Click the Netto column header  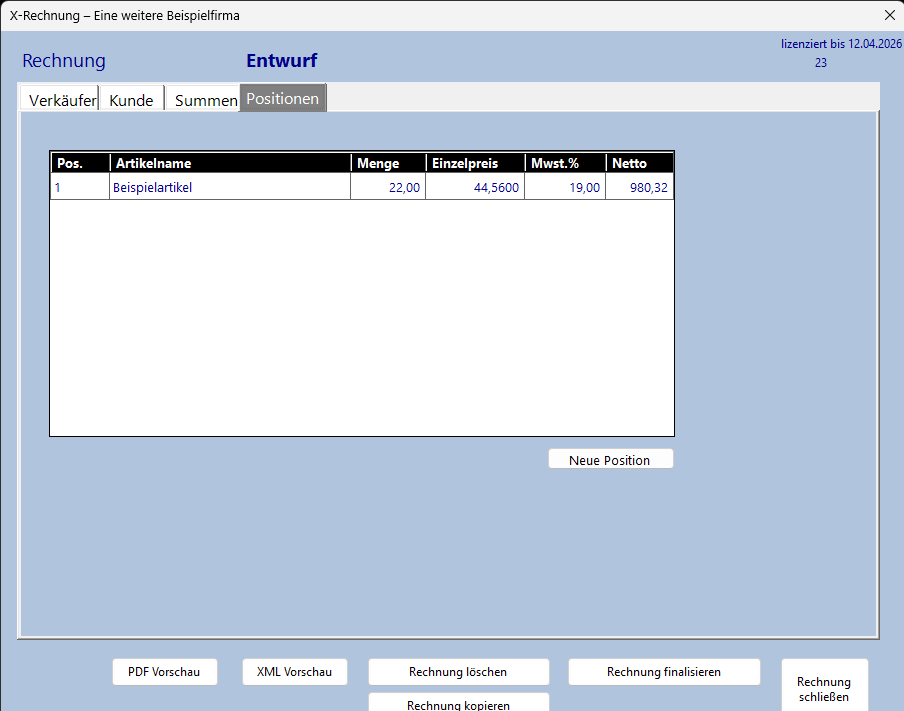(639, 163)
